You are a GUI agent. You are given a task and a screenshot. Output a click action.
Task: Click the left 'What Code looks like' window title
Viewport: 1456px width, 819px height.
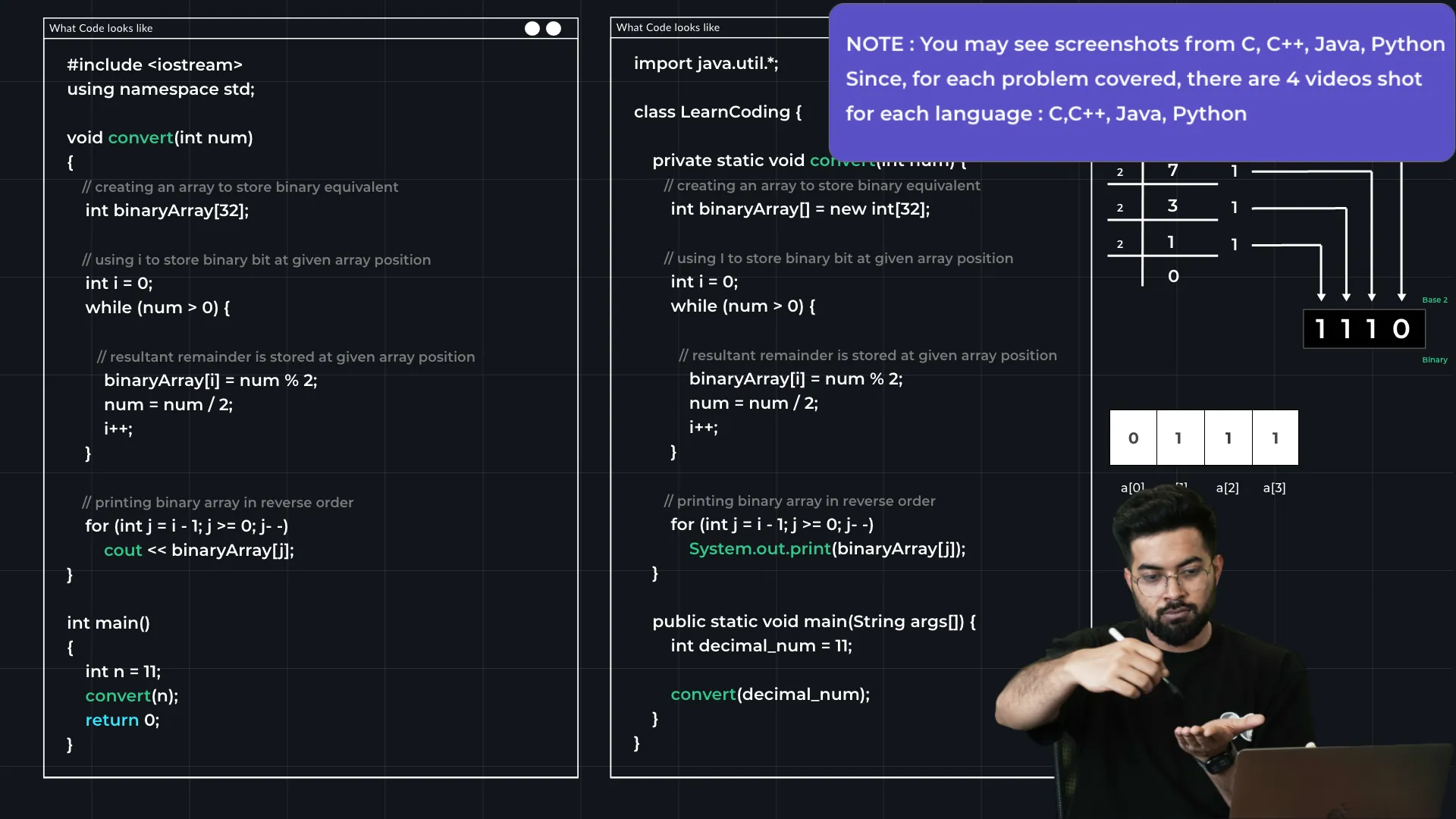[x=101, y=28]
